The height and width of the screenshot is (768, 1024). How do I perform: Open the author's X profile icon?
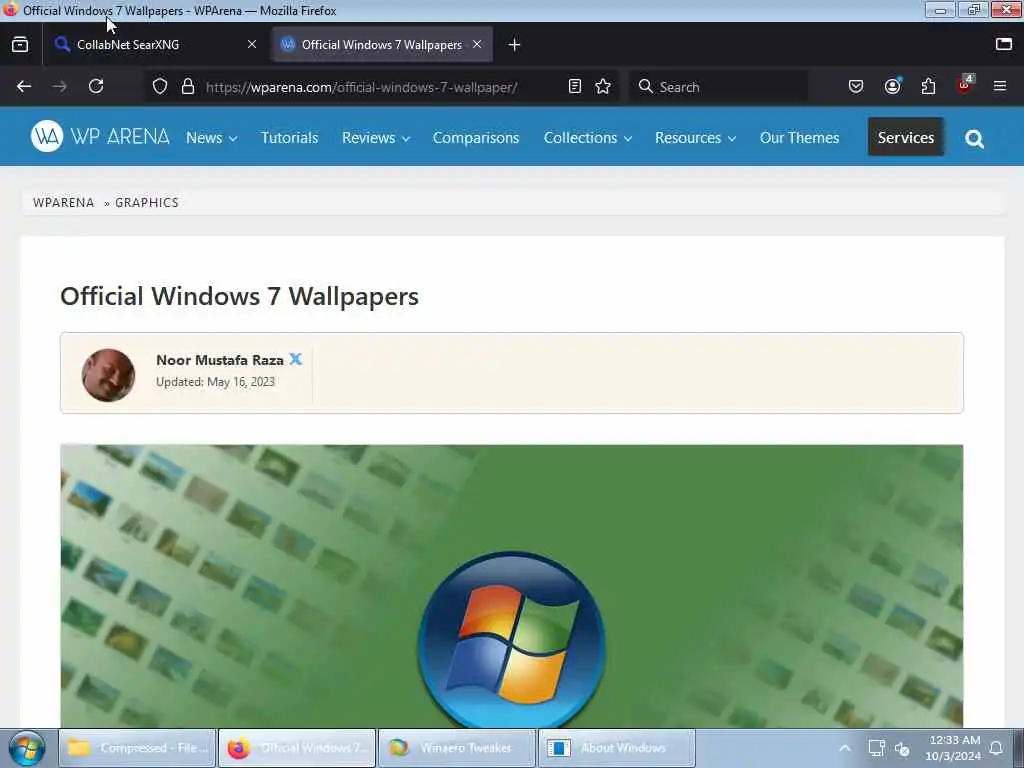coord(295,359)
